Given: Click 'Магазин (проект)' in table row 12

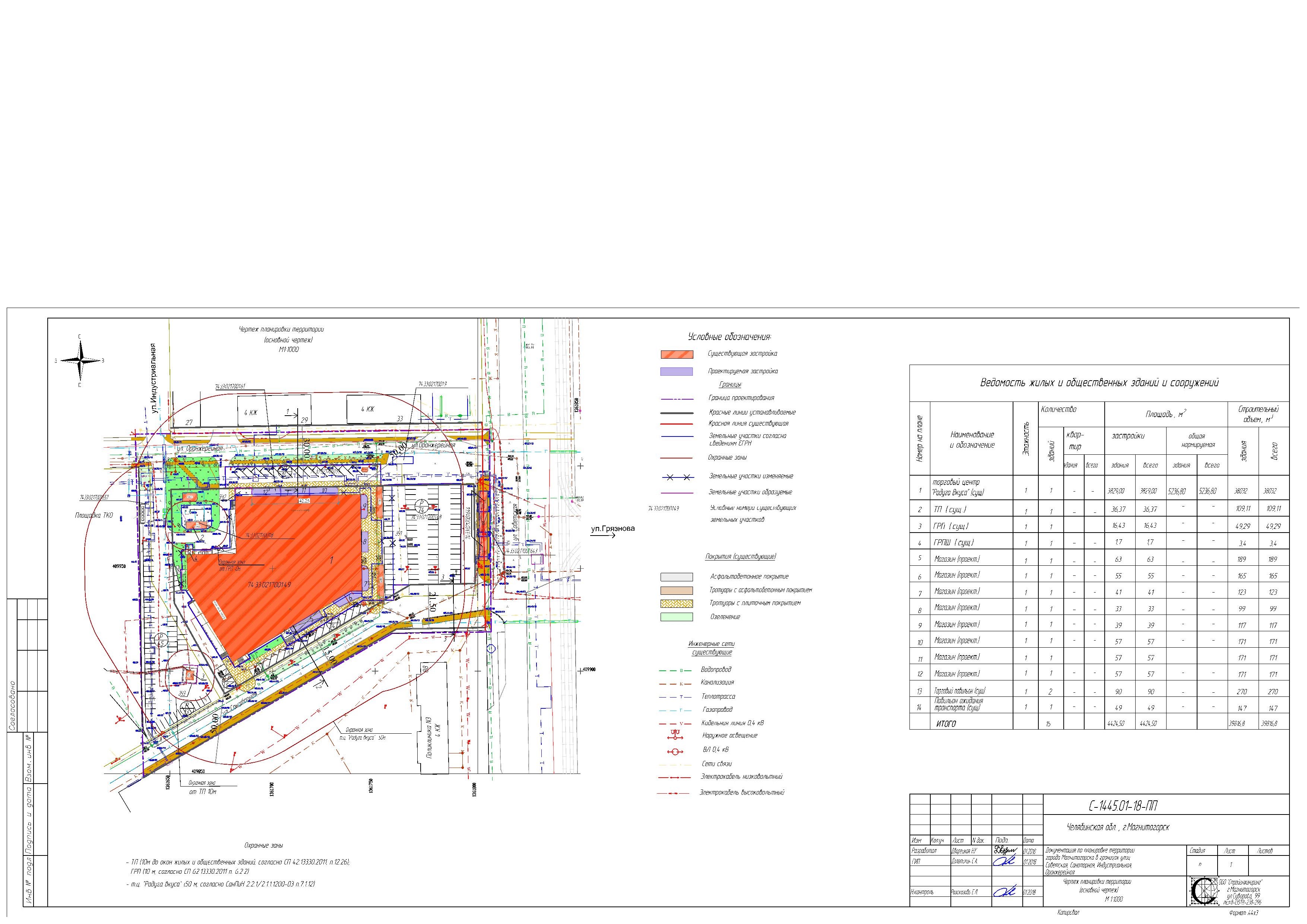Looking at the screenshot, I should click(957, 674).
